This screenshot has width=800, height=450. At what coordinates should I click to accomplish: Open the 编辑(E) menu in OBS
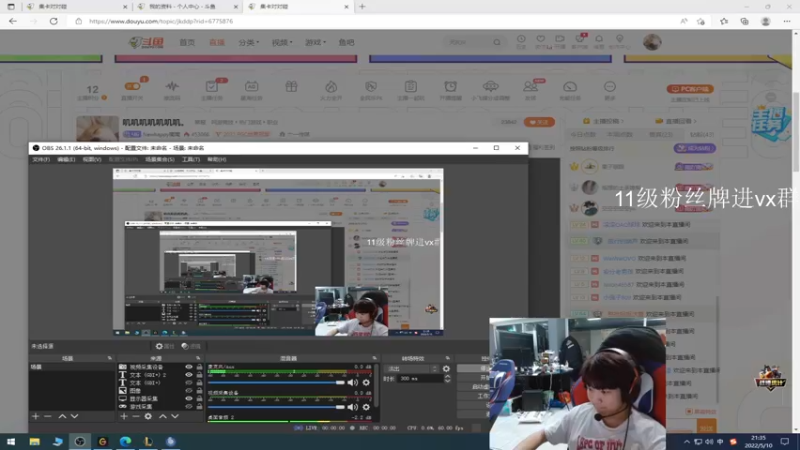(66, 160)
